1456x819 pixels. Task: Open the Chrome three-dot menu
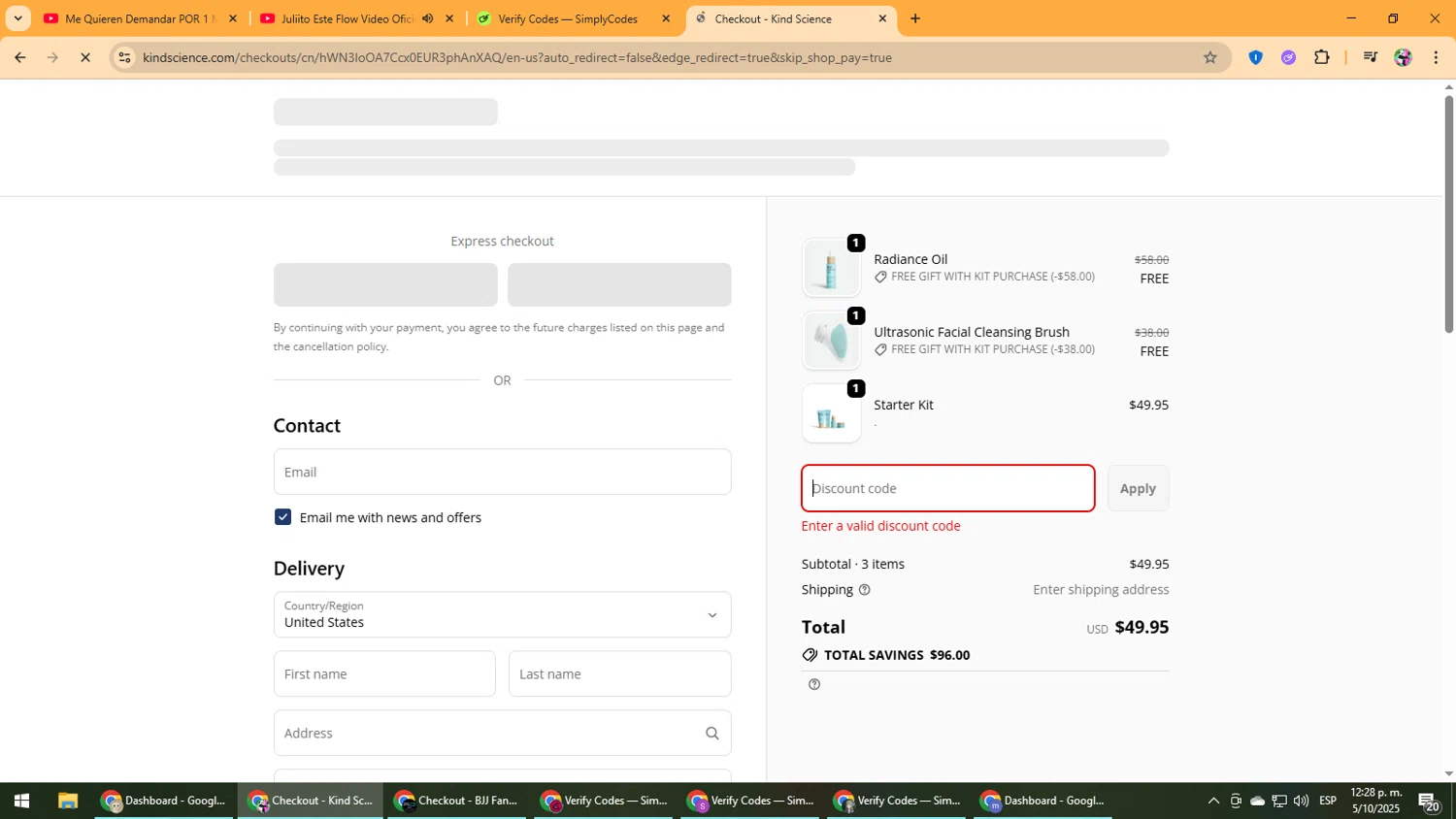point(1436,57)
